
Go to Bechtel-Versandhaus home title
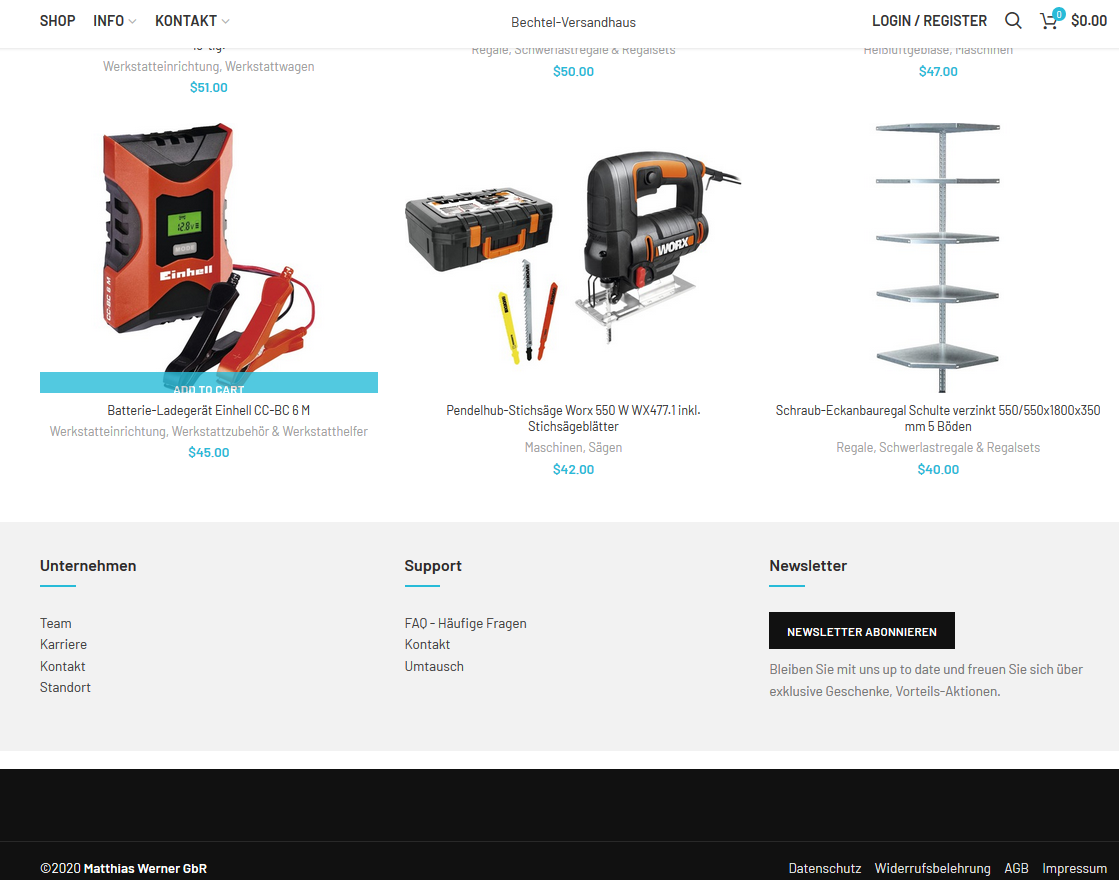point(573,22)
